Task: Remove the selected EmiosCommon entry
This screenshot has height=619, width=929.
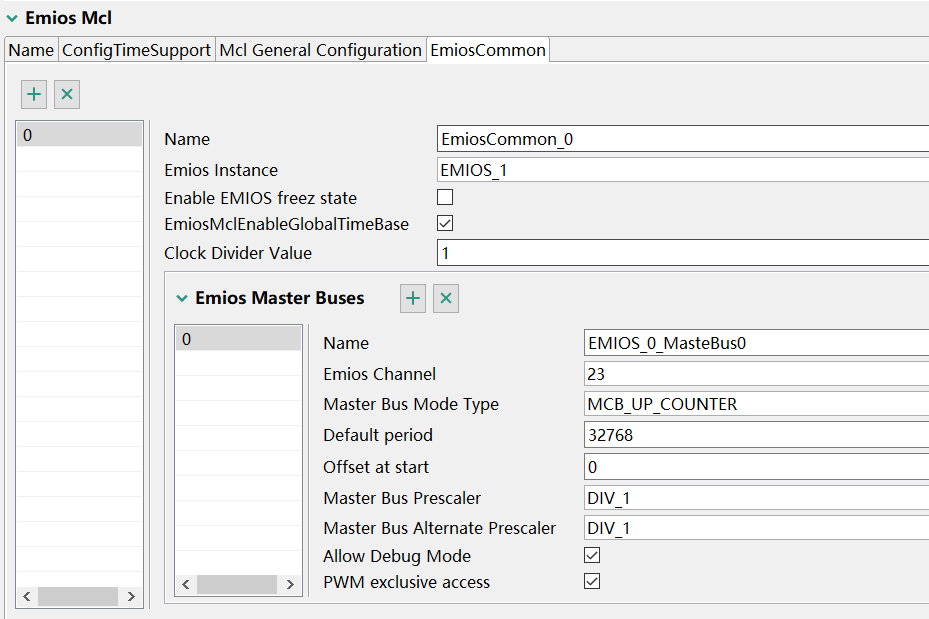Action: tap(67, 94)
